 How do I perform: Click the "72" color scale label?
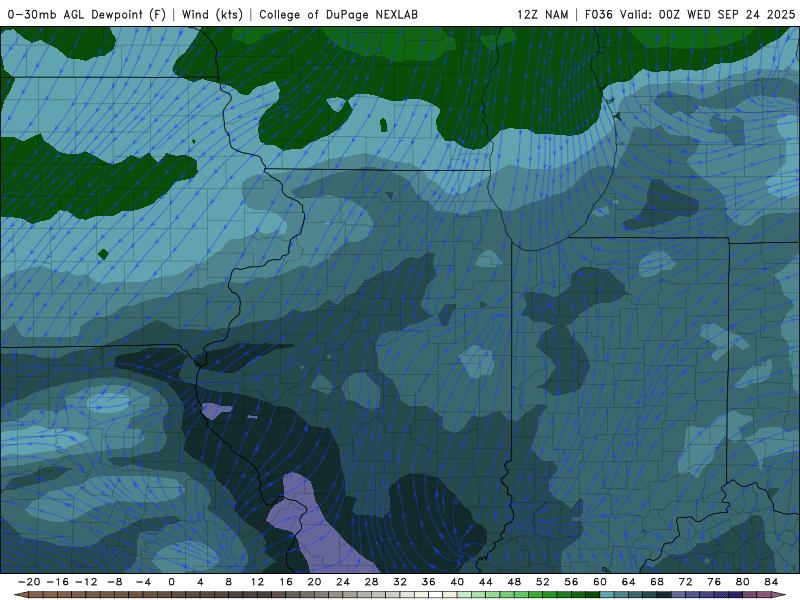tap(686, 582)
